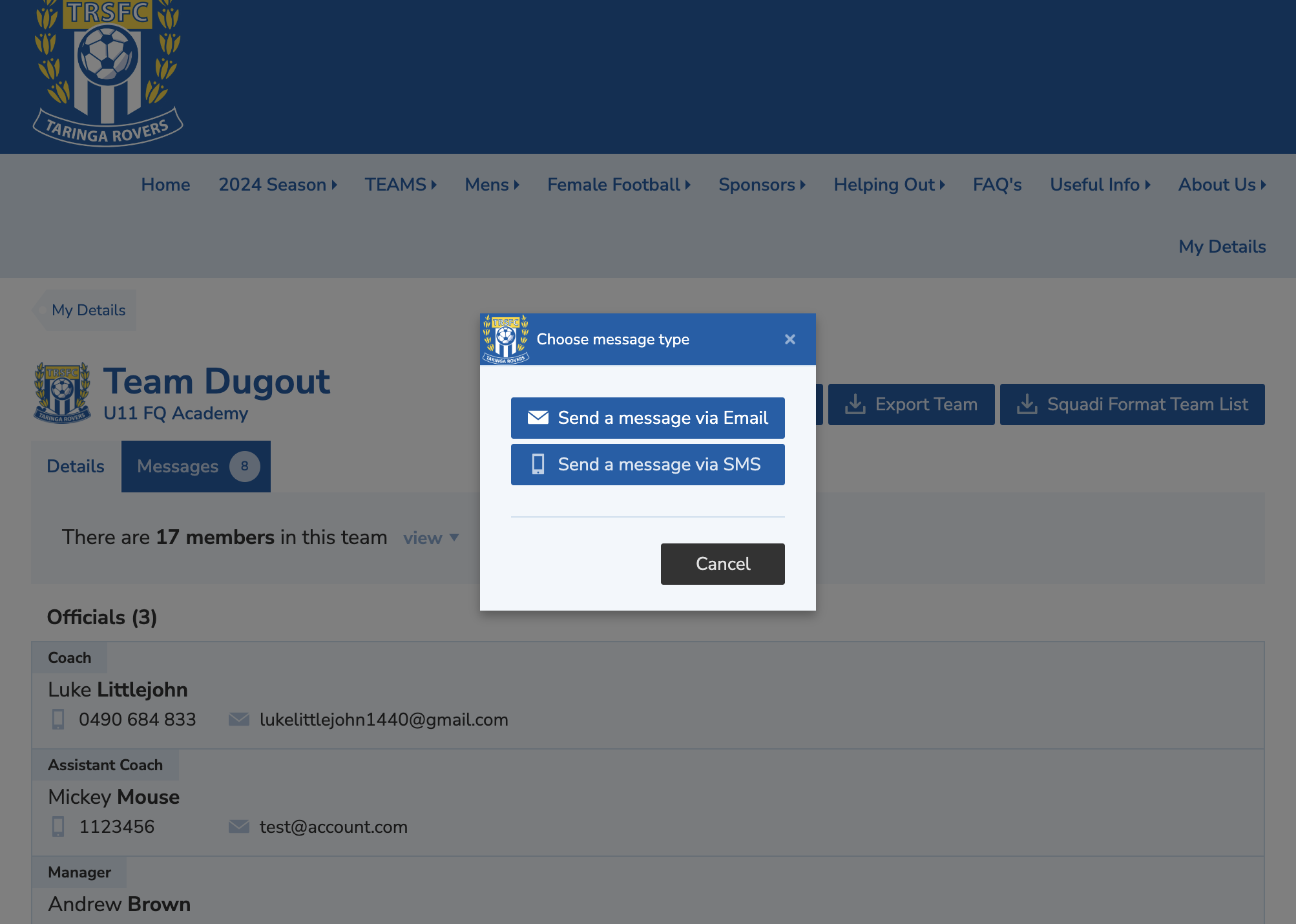The image size is (1296, 924).
Task: Click the club crest in dialog header
Action: 506,339
